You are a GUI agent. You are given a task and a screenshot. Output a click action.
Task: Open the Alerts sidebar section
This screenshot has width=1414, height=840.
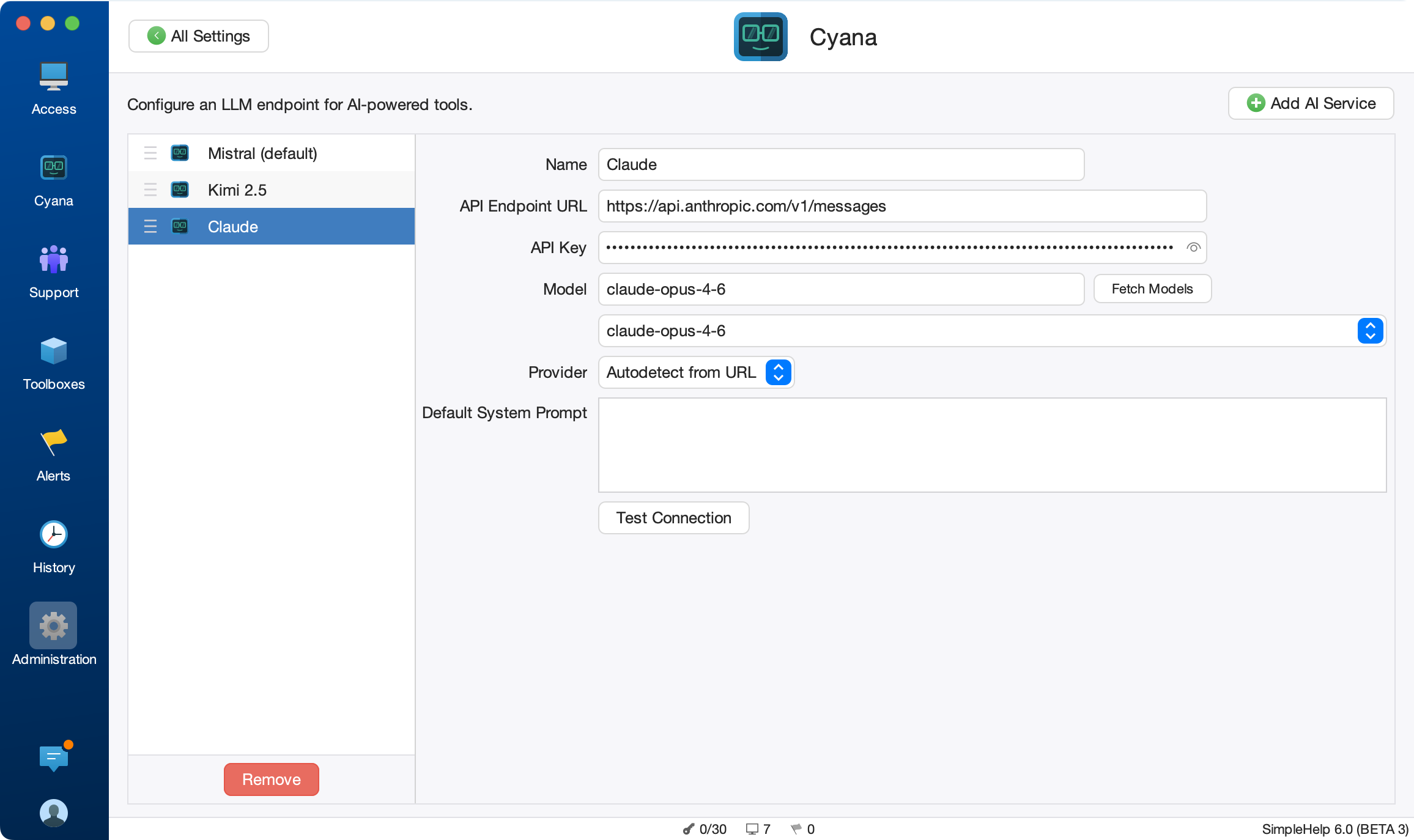coord(54,455)
